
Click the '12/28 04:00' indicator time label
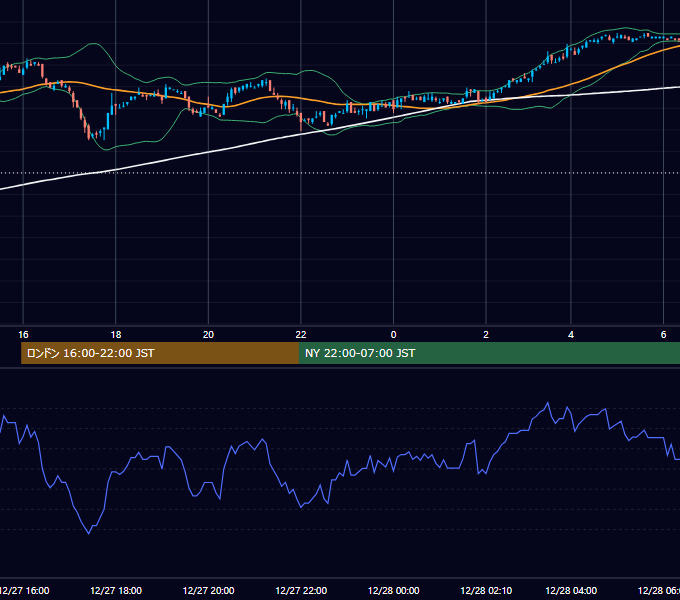(x=571, y=591)
